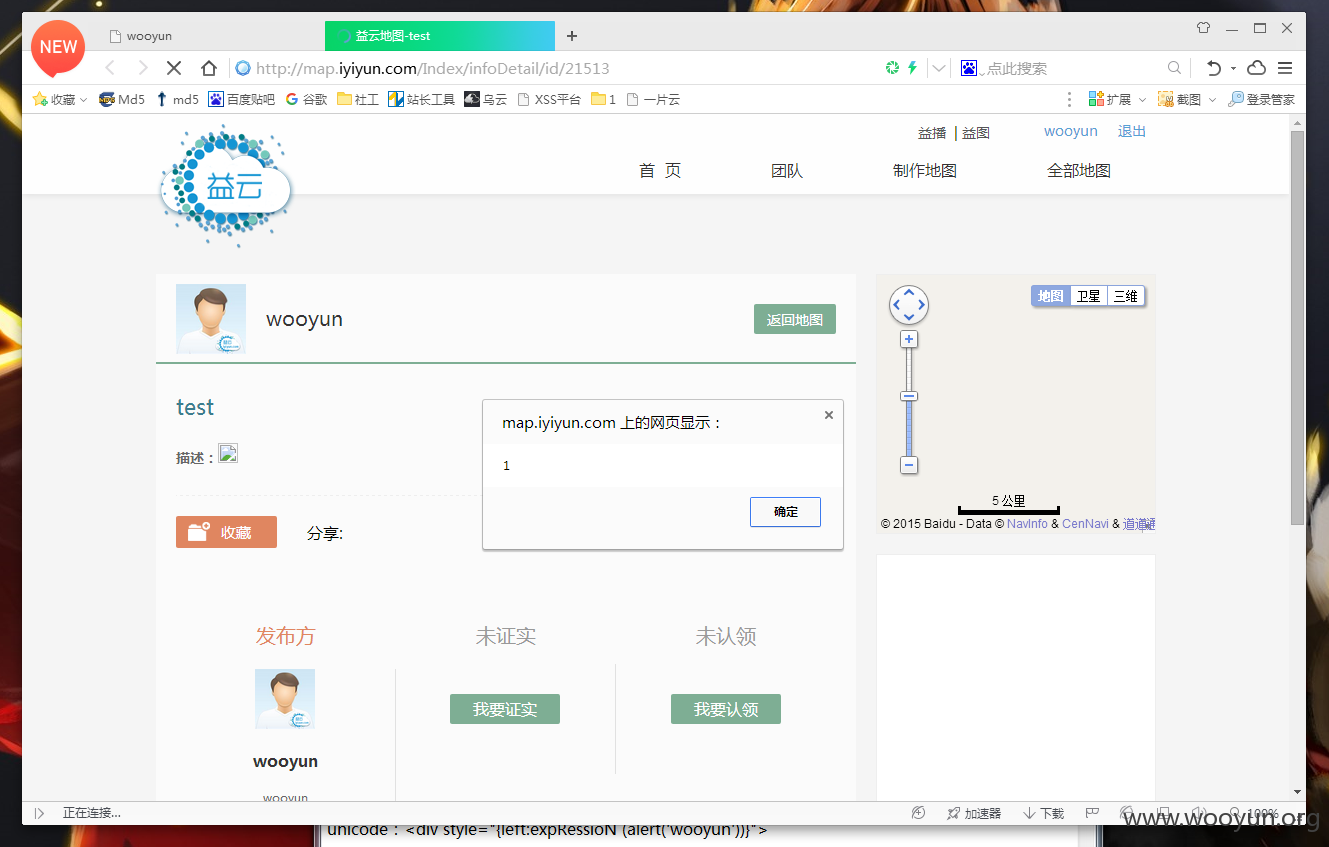Screen dimensions: 1329x847
Task: Close the alert dialog with X
Action: pos(828,415)
